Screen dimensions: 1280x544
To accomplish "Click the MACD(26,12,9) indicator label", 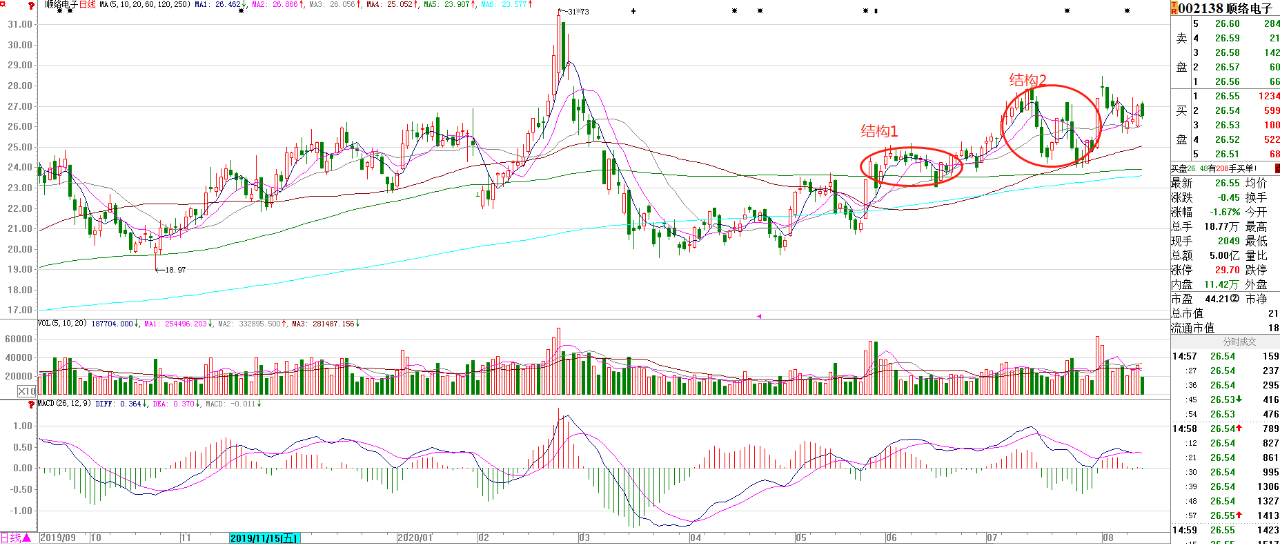I will 66,404.
